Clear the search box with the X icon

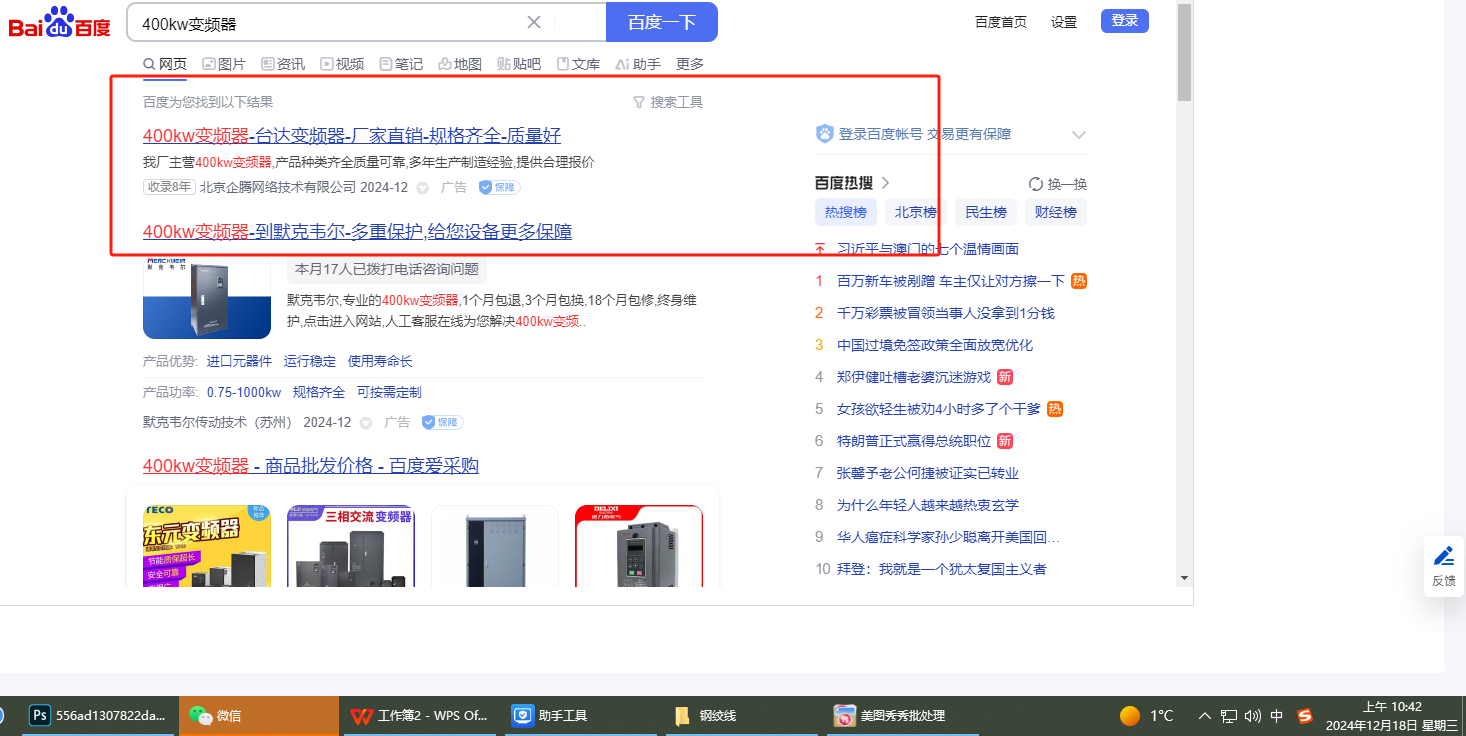pyautogui.click(x=534, y=22)
